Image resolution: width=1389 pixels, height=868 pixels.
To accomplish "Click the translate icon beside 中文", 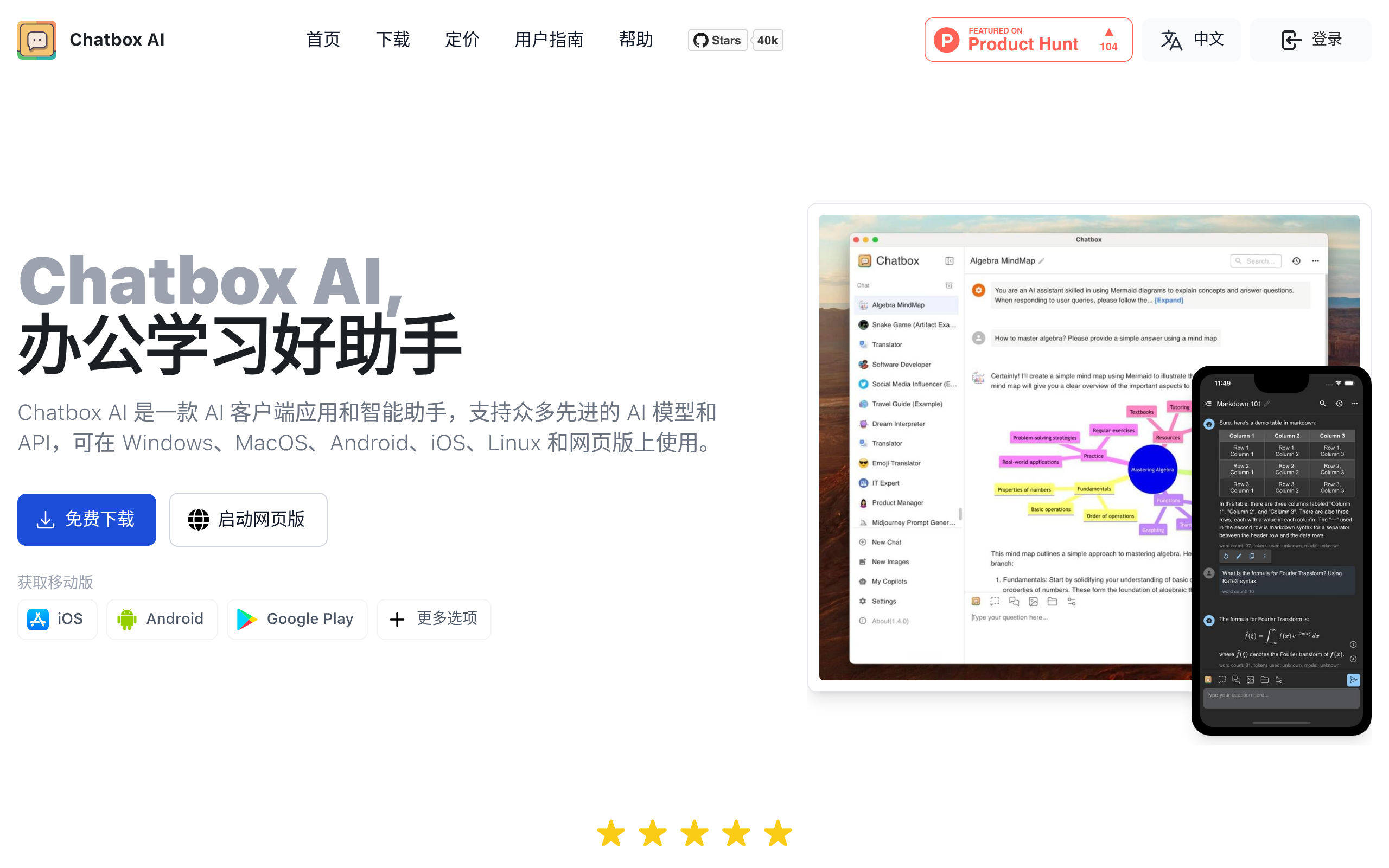I will 1171,40.
